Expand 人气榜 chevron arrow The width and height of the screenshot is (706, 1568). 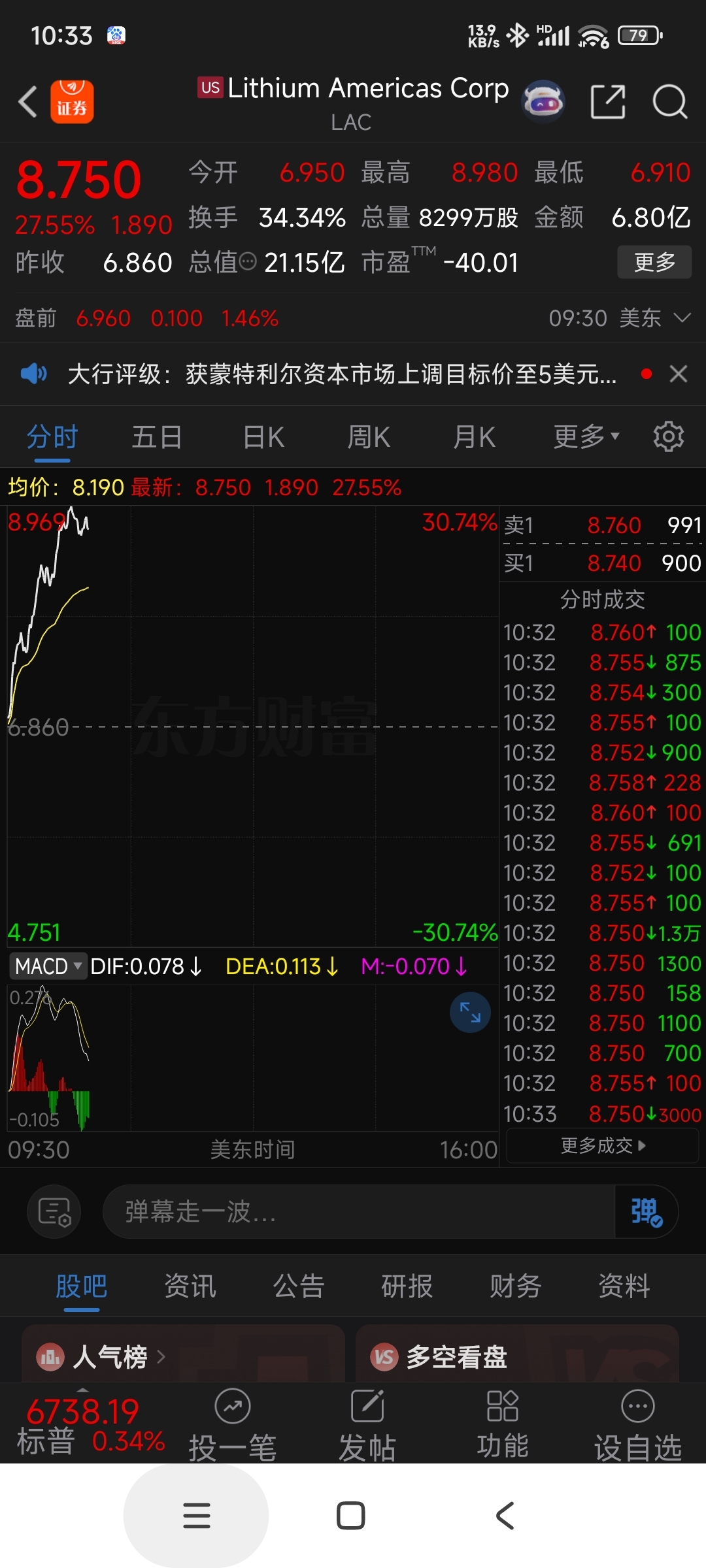click(x=161, y=1358)
